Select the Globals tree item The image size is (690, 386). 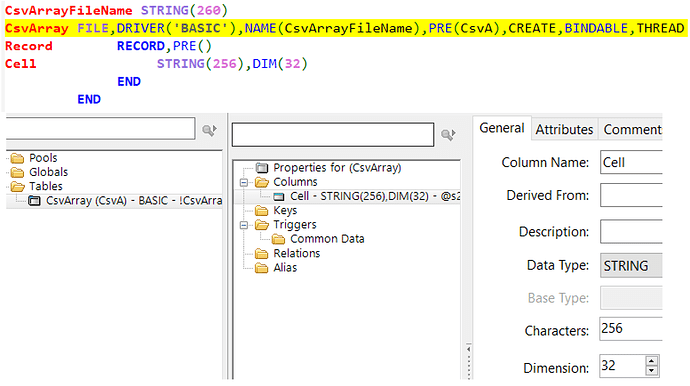tap(48, 172)
